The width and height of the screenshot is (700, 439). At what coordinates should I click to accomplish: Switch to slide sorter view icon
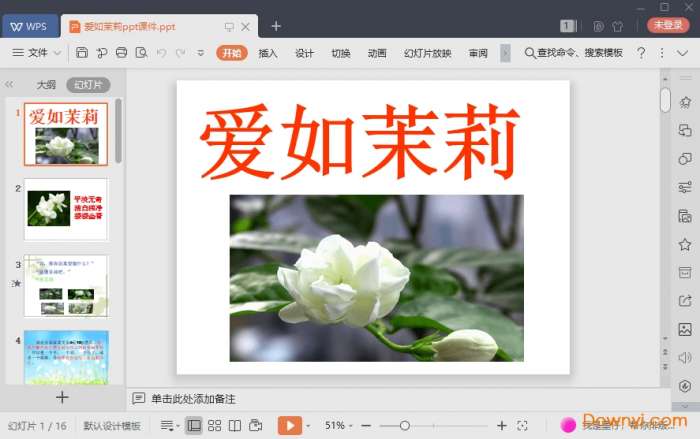pos(214,426)
